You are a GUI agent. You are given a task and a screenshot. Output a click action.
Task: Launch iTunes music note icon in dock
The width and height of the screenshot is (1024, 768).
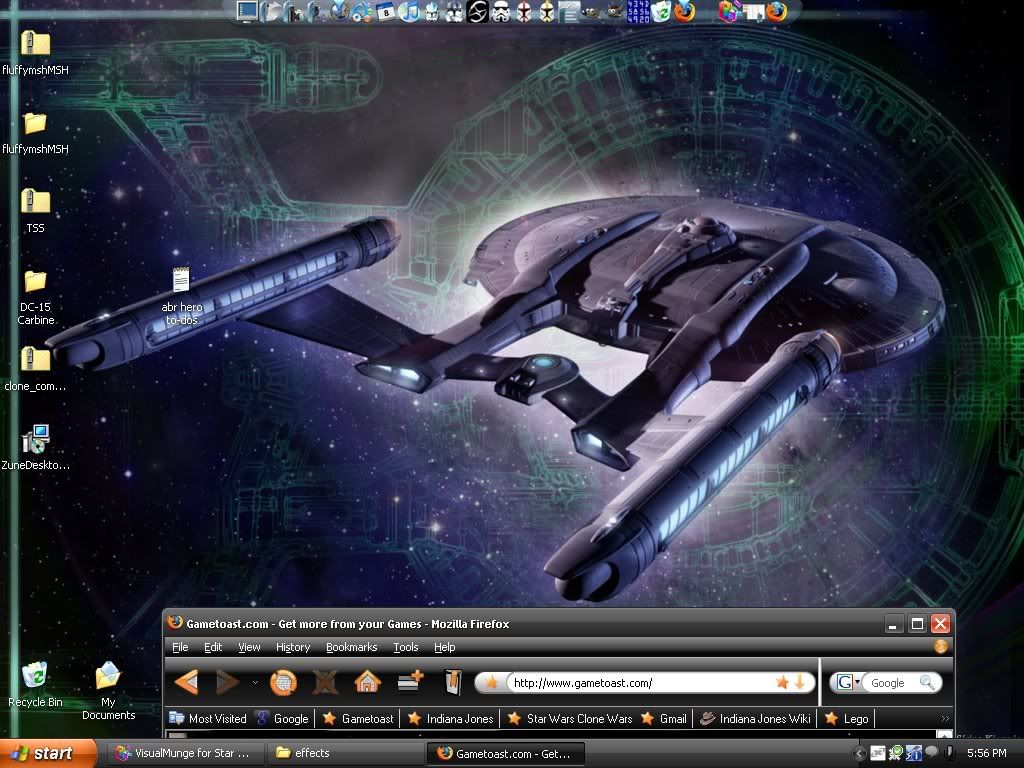click(408, 11)
